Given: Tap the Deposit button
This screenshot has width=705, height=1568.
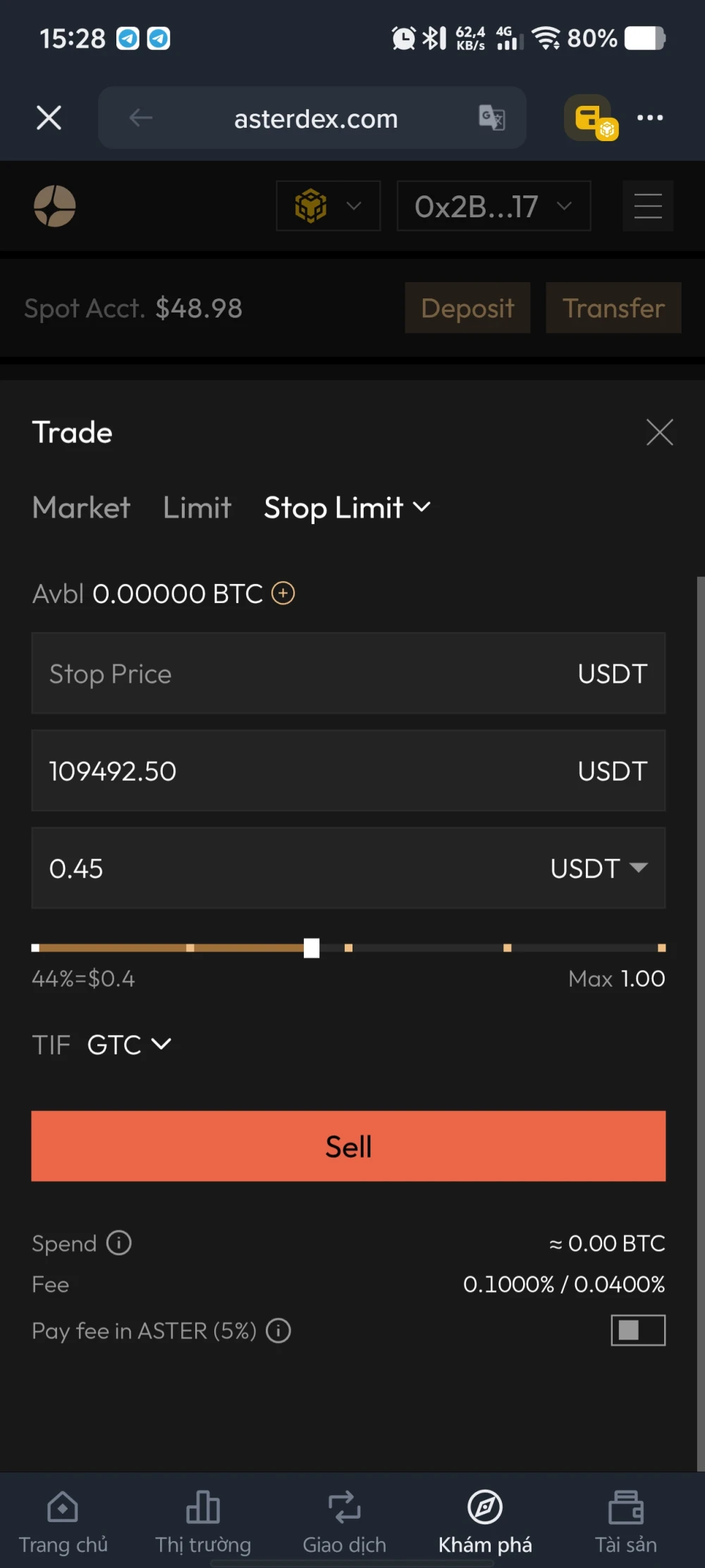Looking at the screenshot, I should 467,308.
